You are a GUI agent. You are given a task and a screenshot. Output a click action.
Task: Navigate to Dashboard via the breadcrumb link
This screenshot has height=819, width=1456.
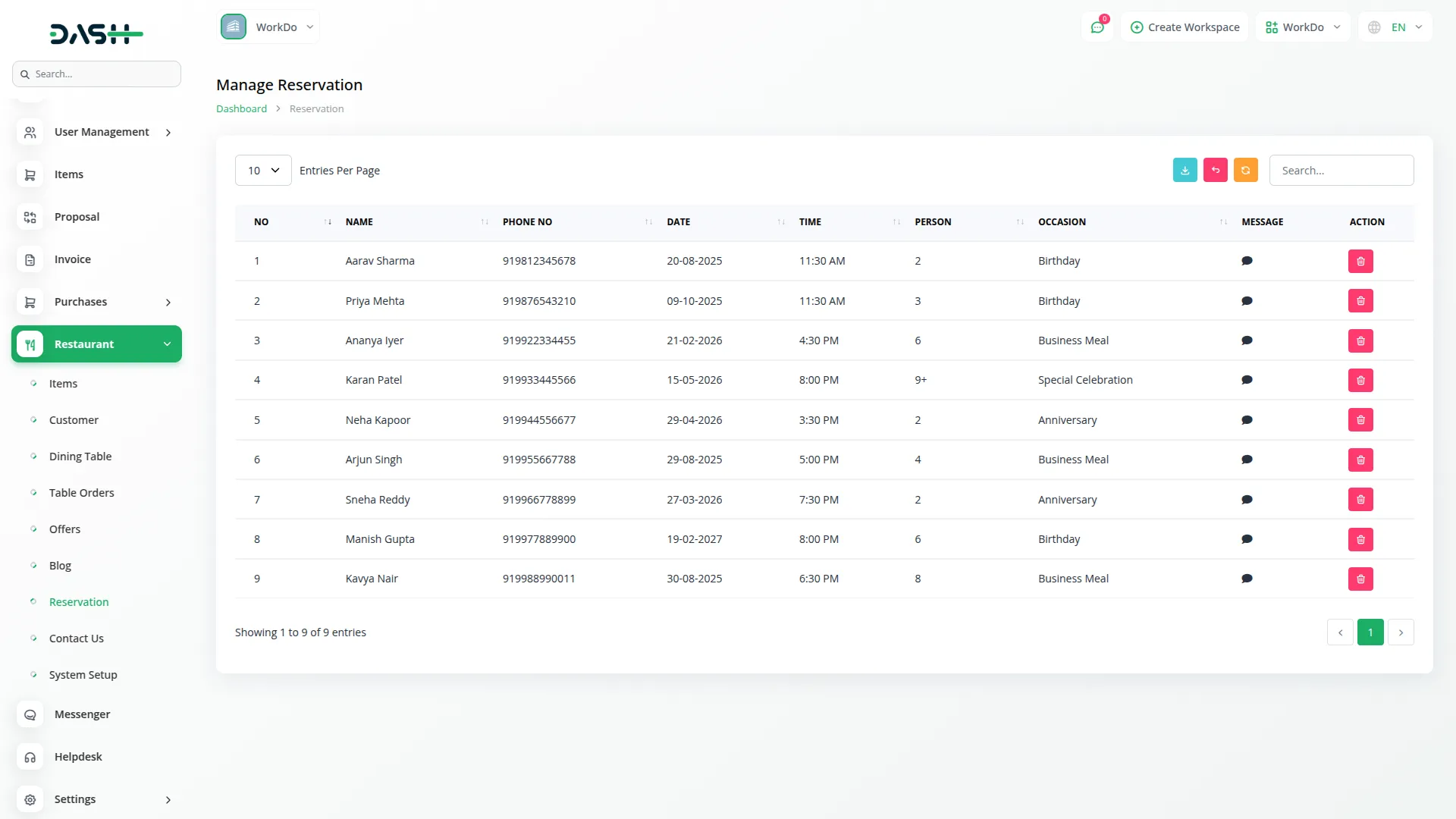(240, 108)
